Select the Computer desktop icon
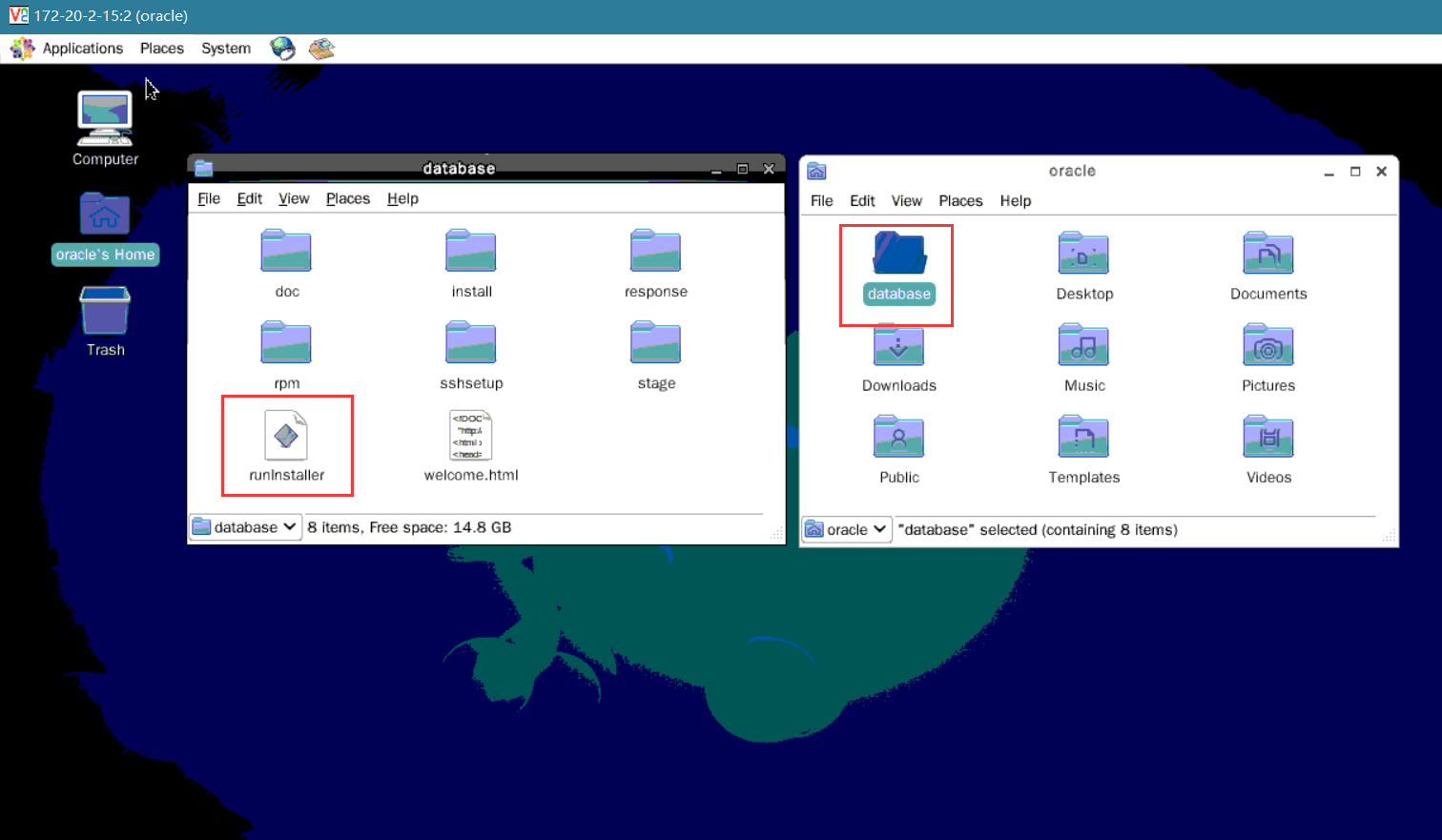The width and height of the screenshot is (1442, 840). [105, 118]
